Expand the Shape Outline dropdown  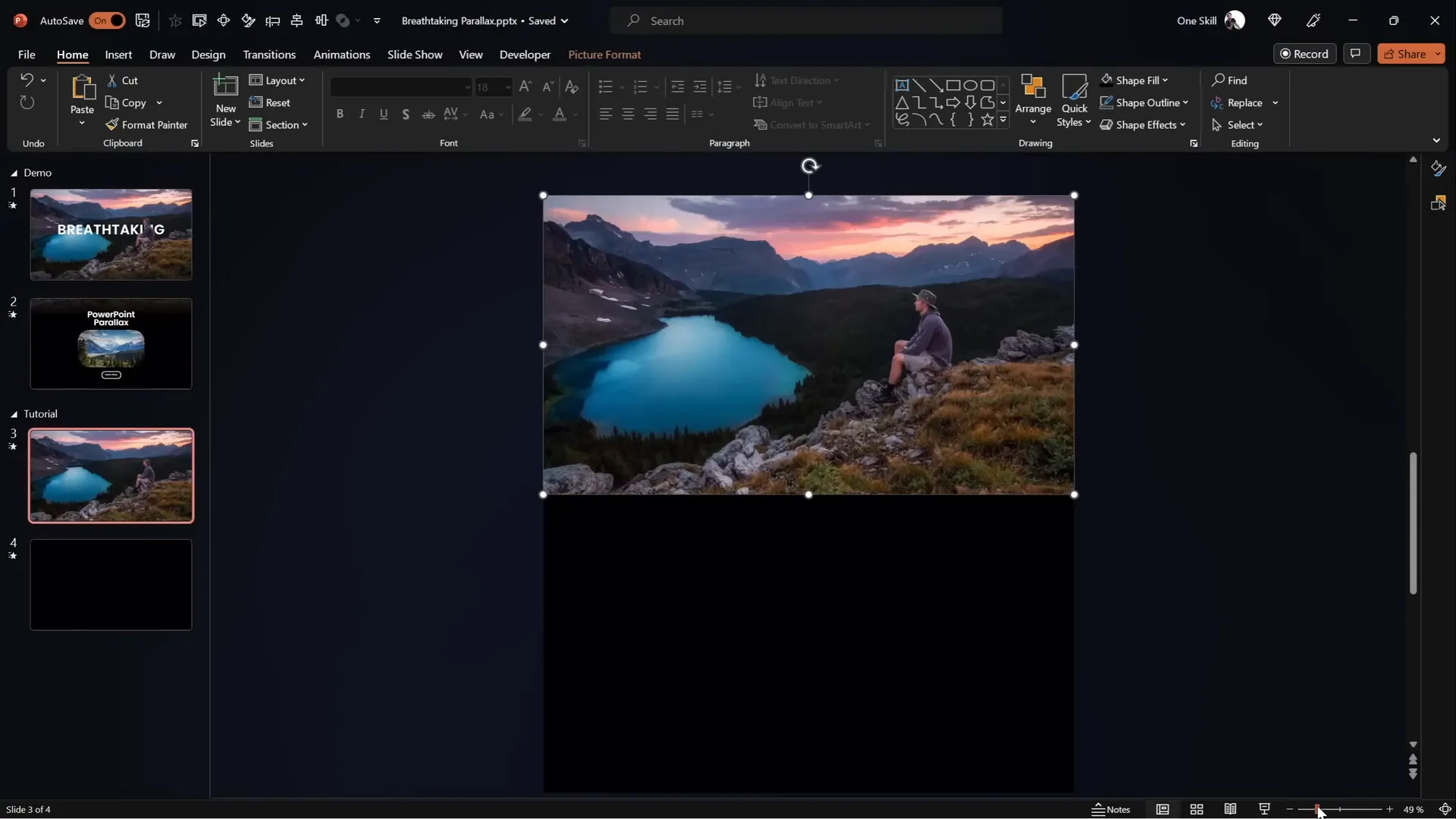coord(1184,102)
